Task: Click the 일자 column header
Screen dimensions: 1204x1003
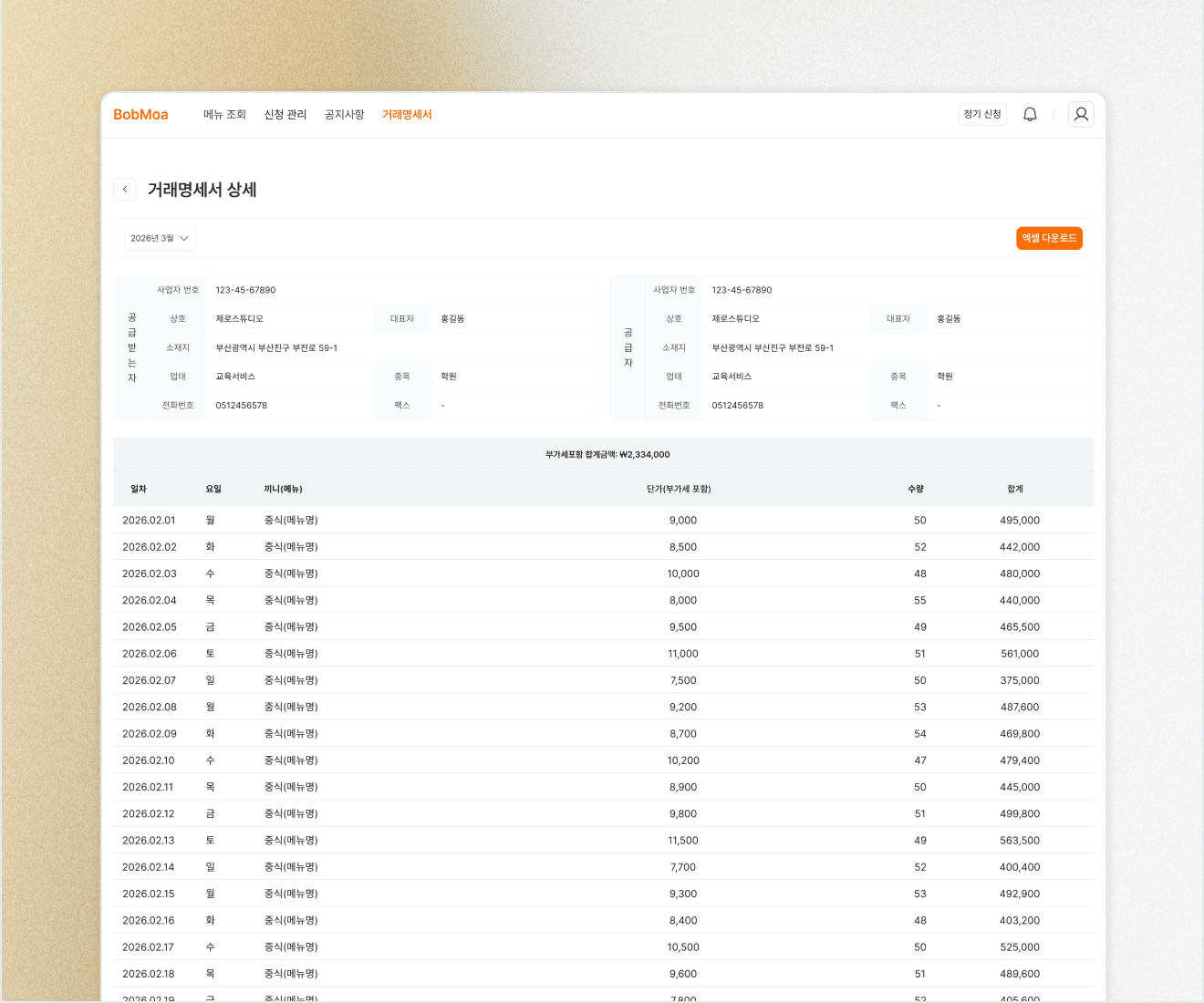Action: click(x=139, y=490)
